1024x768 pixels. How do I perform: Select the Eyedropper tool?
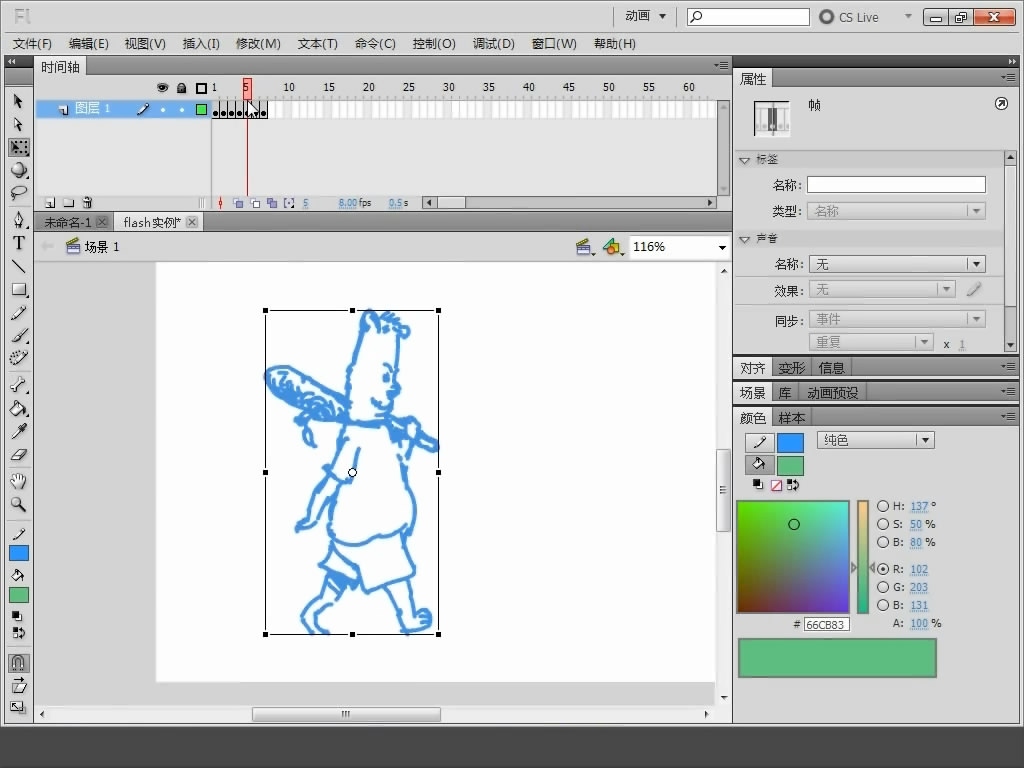pyautogui.click(x=18, y=432)
